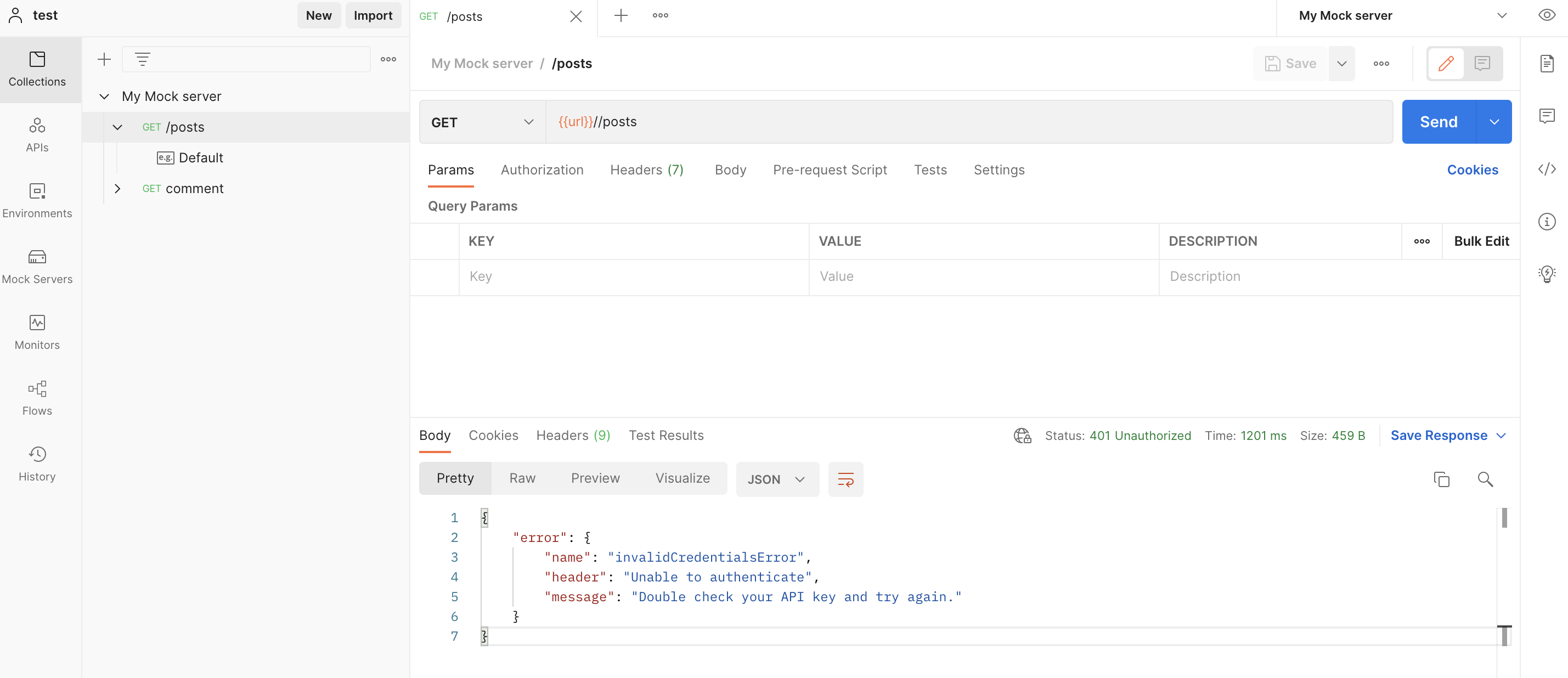Screen dimensions: 1568x678
Task: Open the GET method dropdown
Action: [482, 122]
